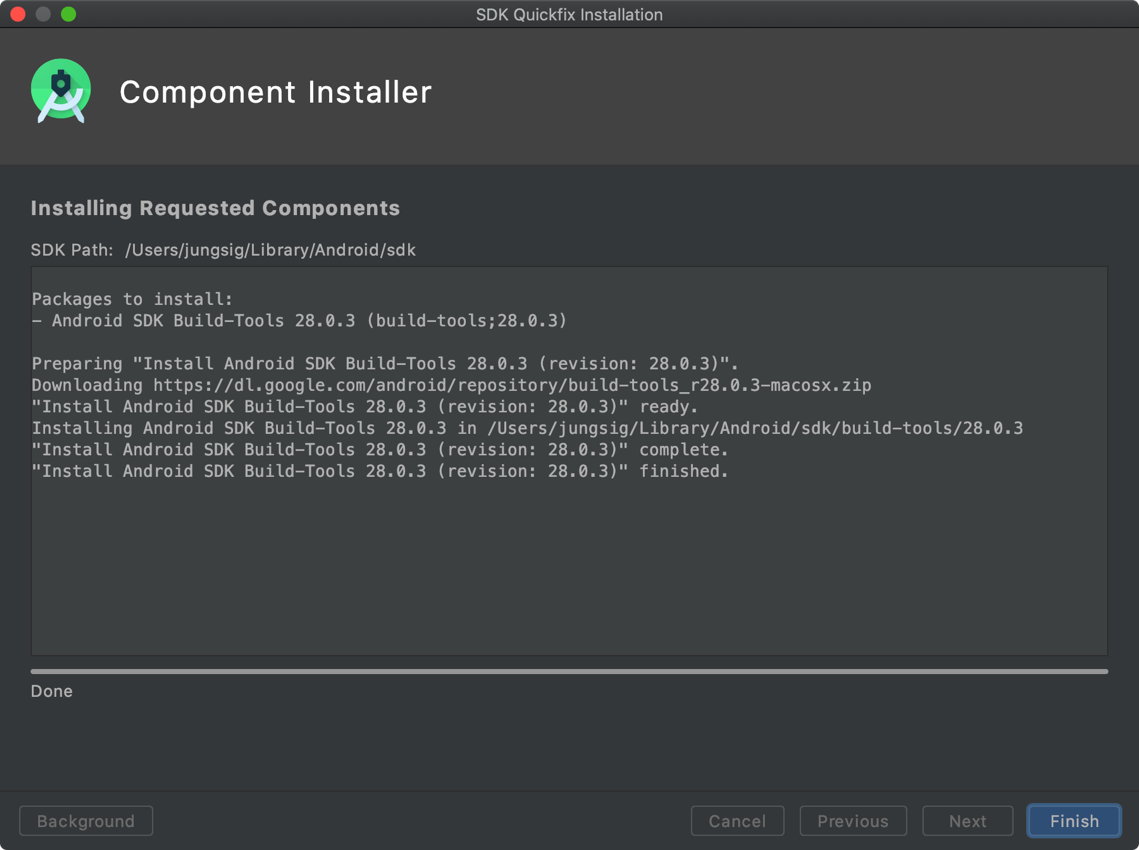The width and height of the screenshot is (1139, 850).
Task: Click the Finish button
Action: [x=1074, y=821]
